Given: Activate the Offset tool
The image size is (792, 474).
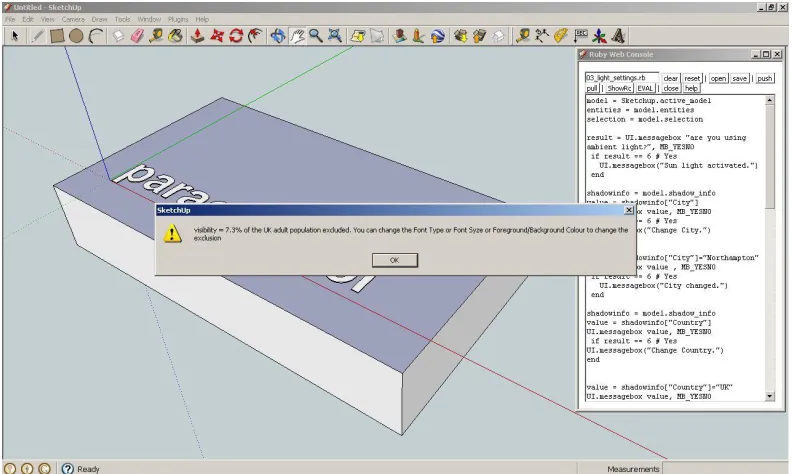Looking at the screenshot, I should pyautogui.click(x=255, y=36).
